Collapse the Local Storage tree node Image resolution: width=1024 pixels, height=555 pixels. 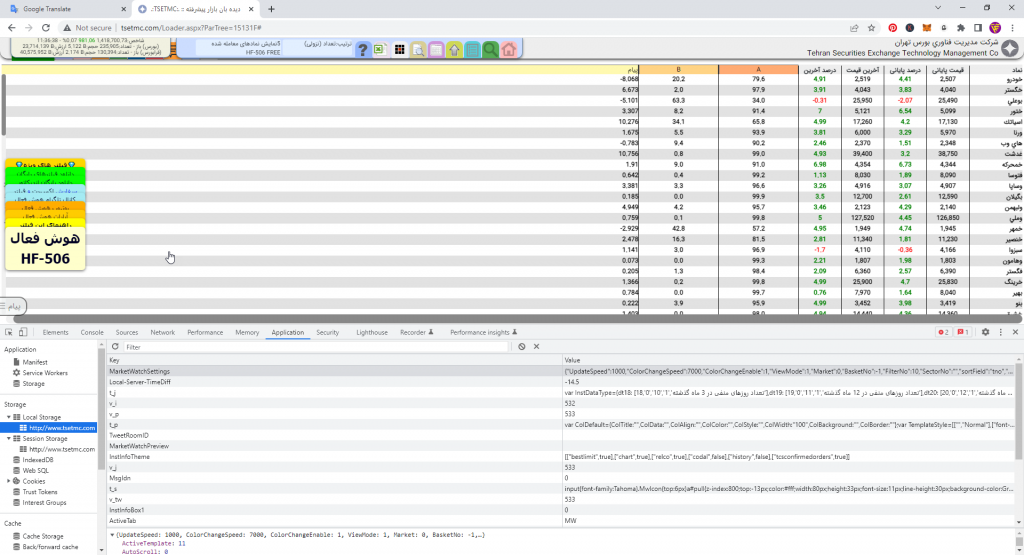coord(8,416)
